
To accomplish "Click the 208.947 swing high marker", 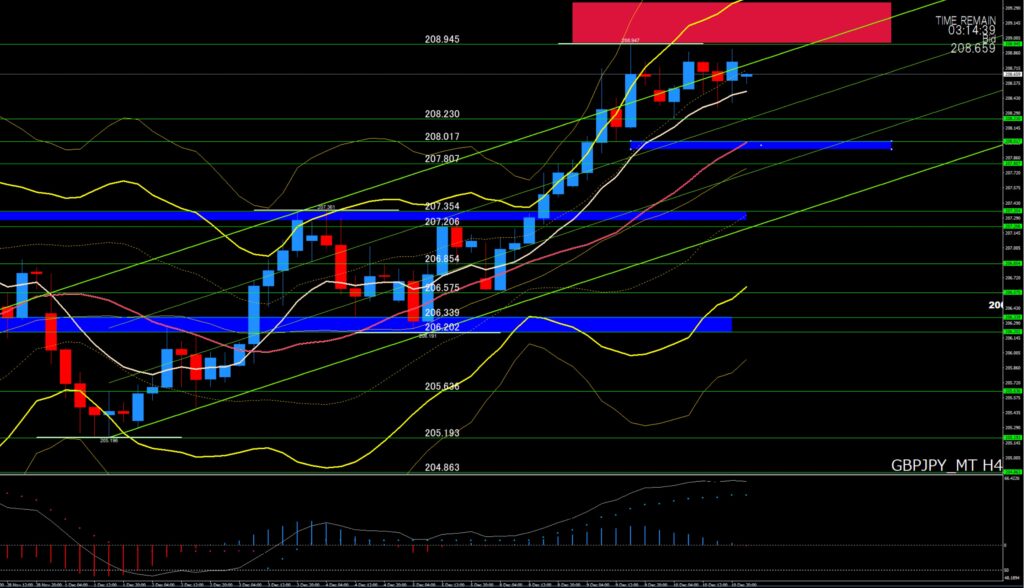I will pos(630,41).
